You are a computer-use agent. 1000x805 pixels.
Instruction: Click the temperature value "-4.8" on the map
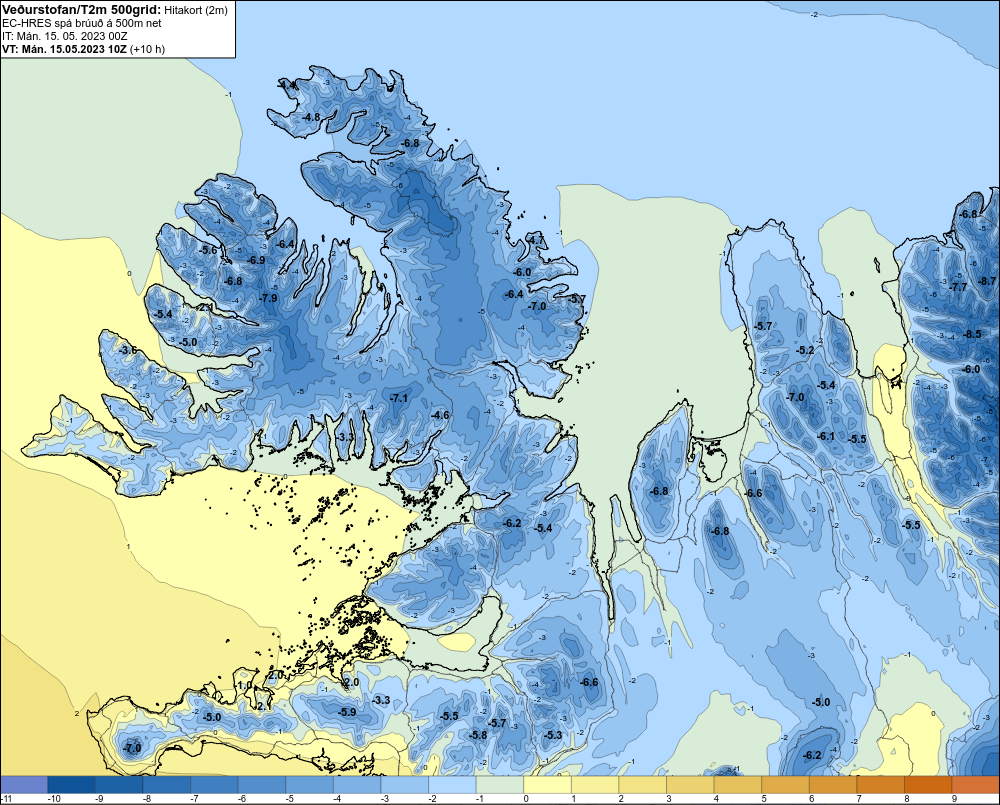[x=311, y=117]
